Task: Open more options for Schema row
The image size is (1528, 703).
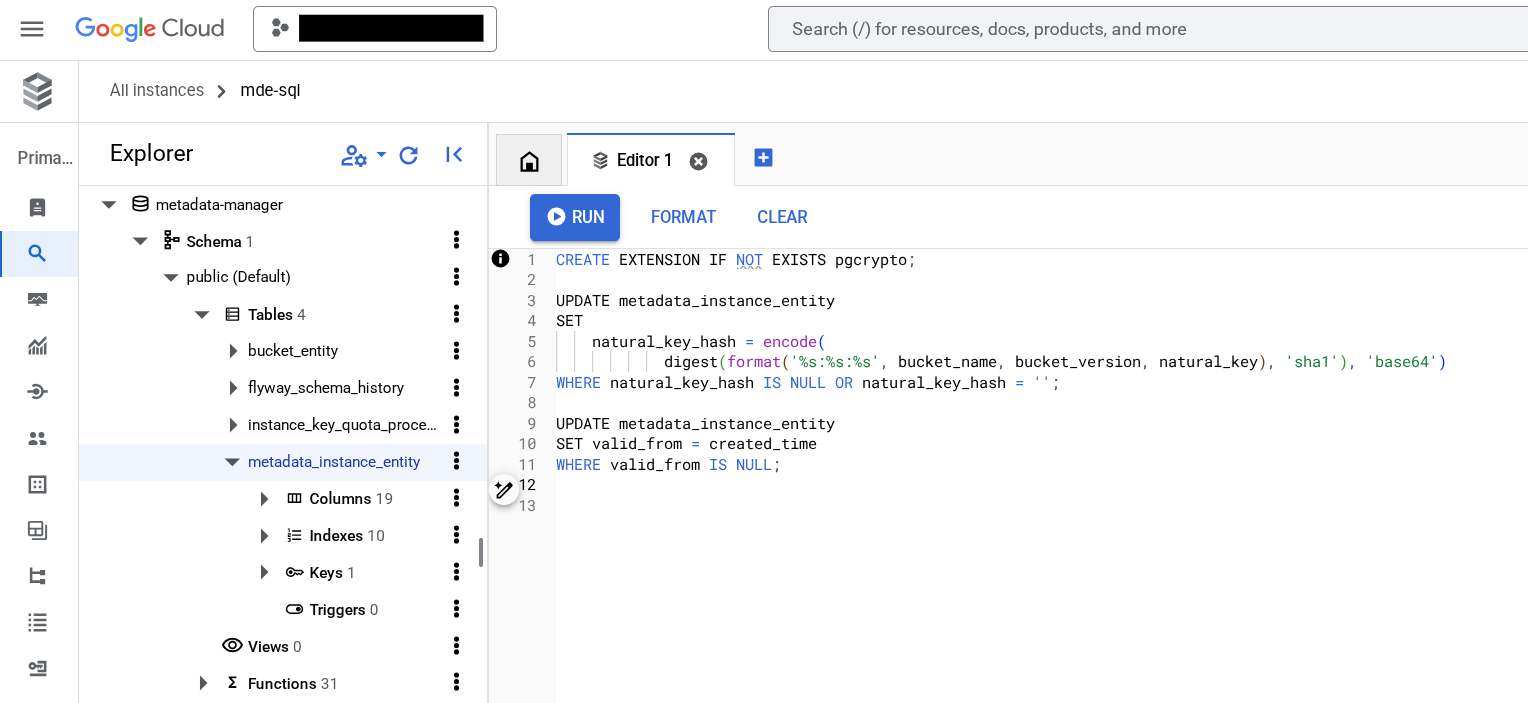Action: 456,241
